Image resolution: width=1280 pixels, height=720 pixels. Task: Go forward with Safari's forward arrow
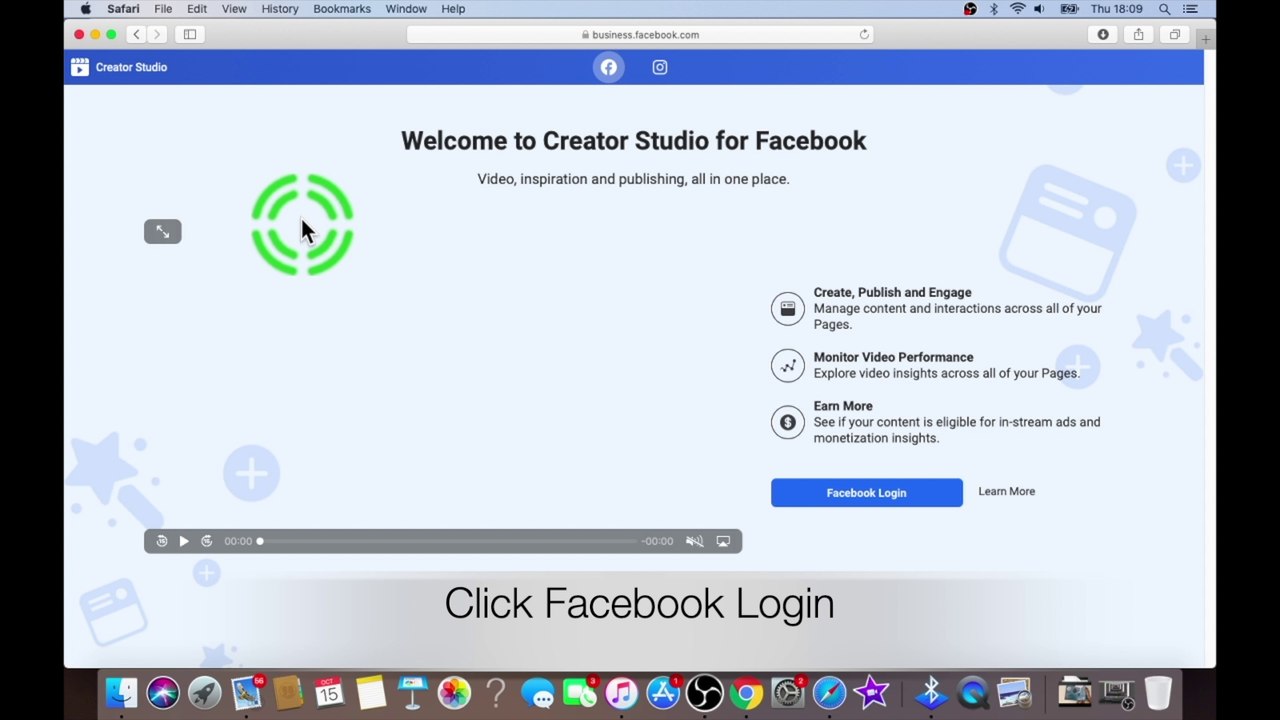click(x=157, y=34)
